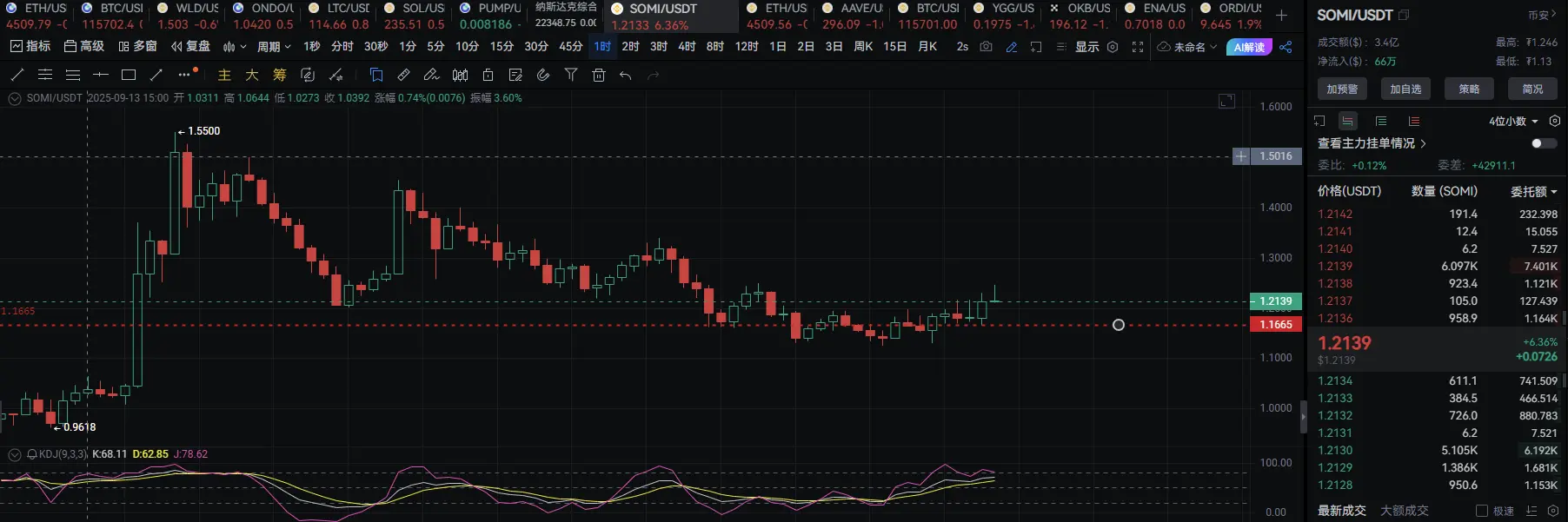This screenshot has width=1568, height=522.
Task: Check the 极速 checkbox
Action: click(x=1483, y=511)
